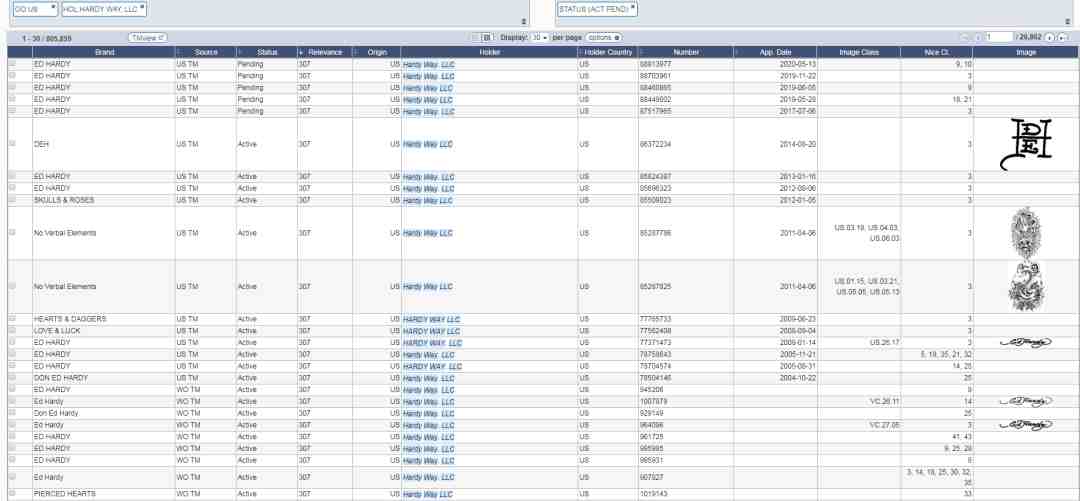The image size is (1080, 501).
Task: Select the SKULLS & ROSES brand cell
Action: click(x=103, y=200)
